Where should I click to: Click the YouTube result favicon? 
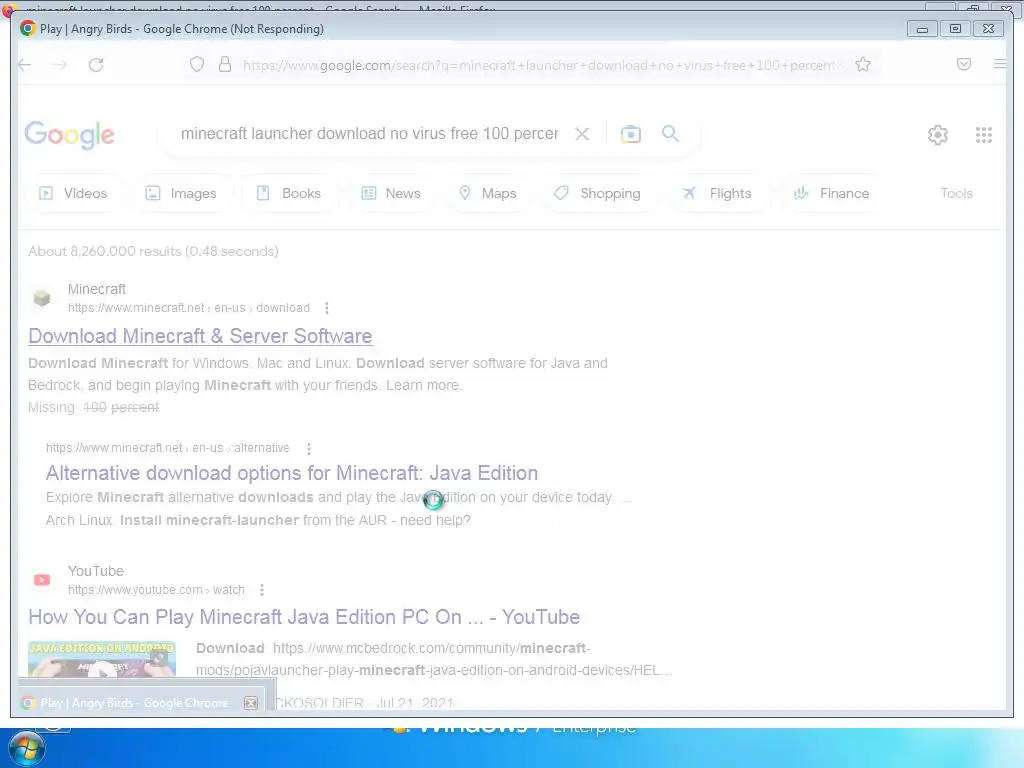tap(42, 580)
